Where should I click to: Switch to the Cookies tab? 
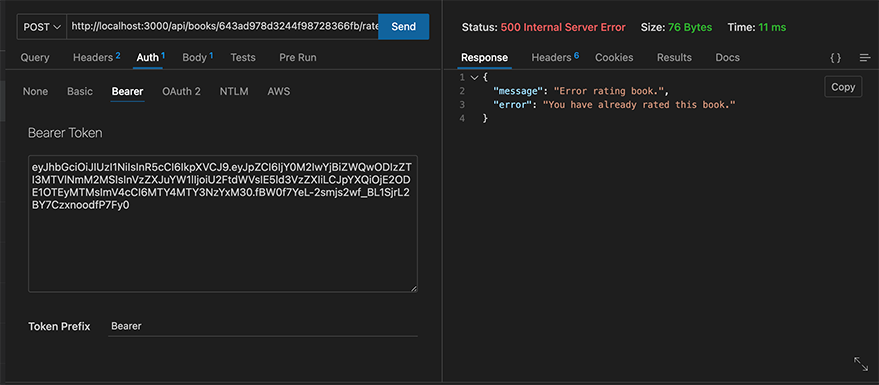[614, 57]
